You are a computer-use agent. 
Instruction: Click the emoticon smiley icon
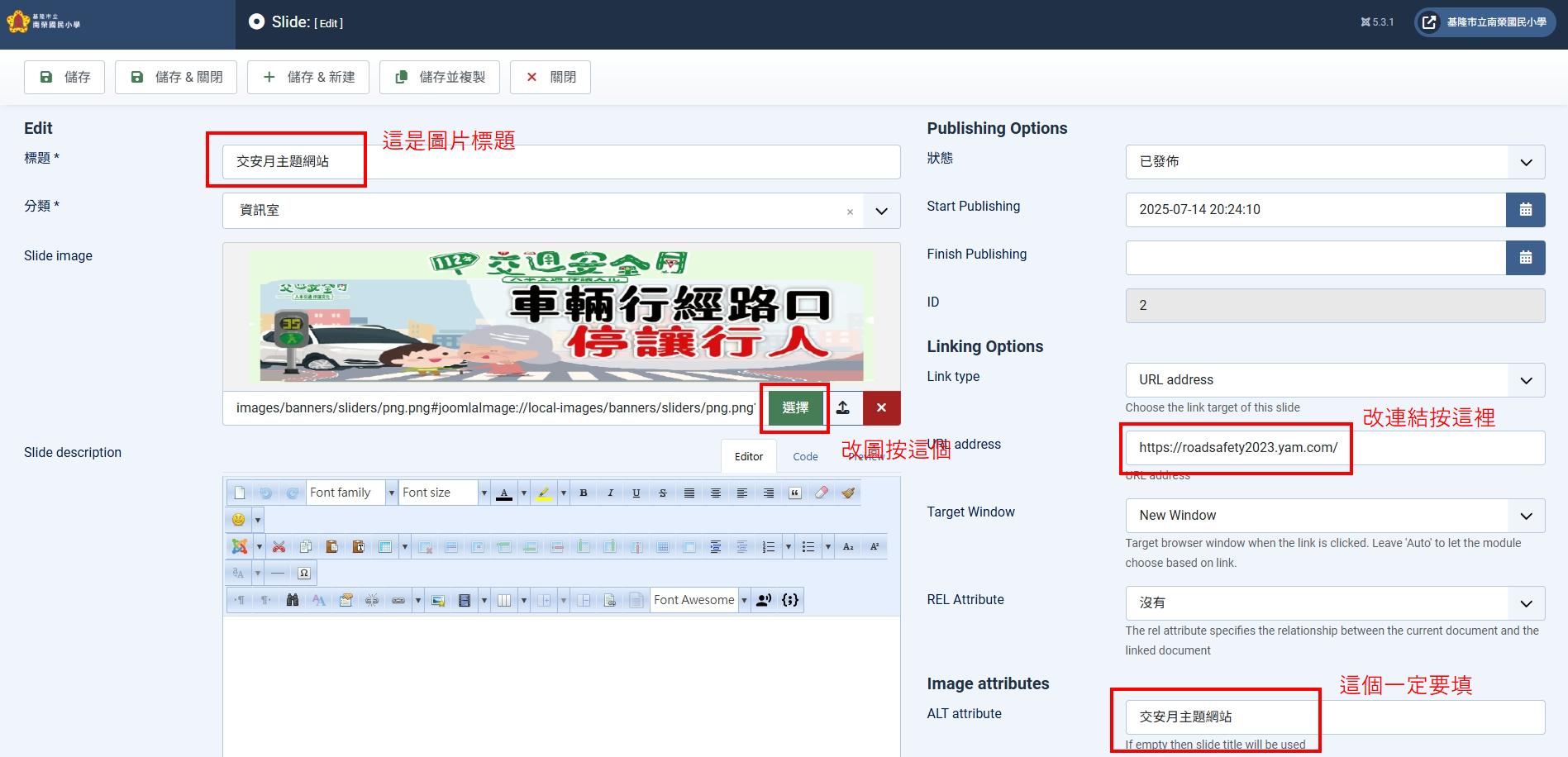(x=238, y=519)
